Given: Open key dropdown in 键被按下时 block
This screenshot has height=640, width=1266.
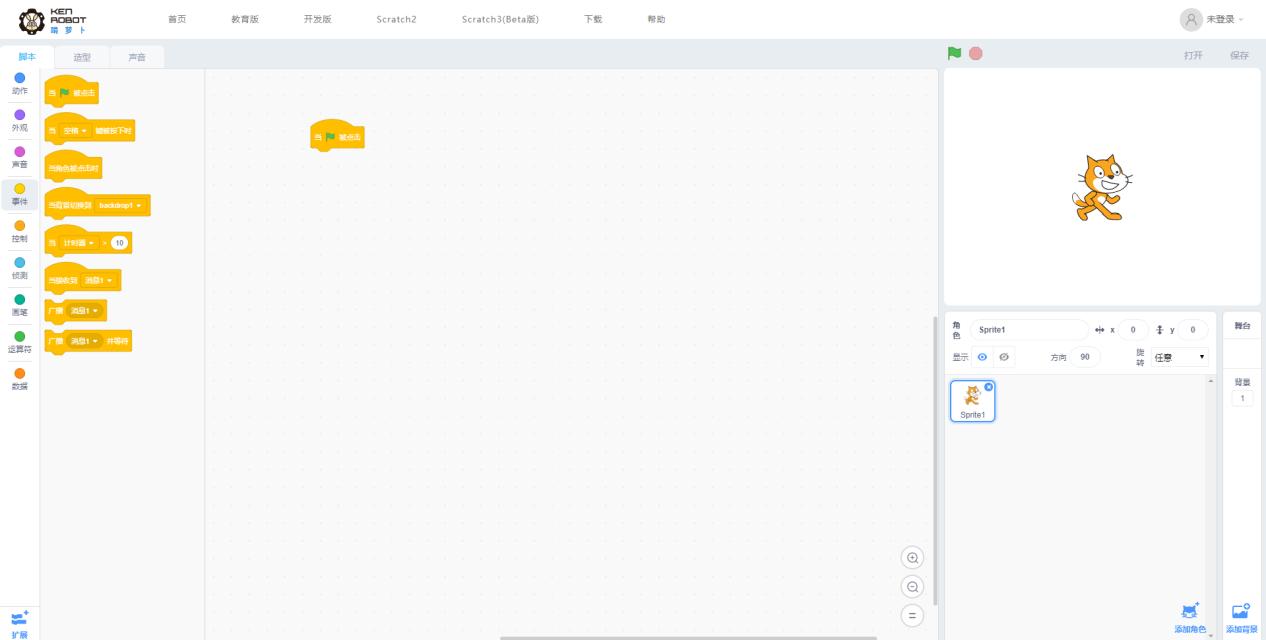Looking at the screenshot, I should [x=75, y=131].
